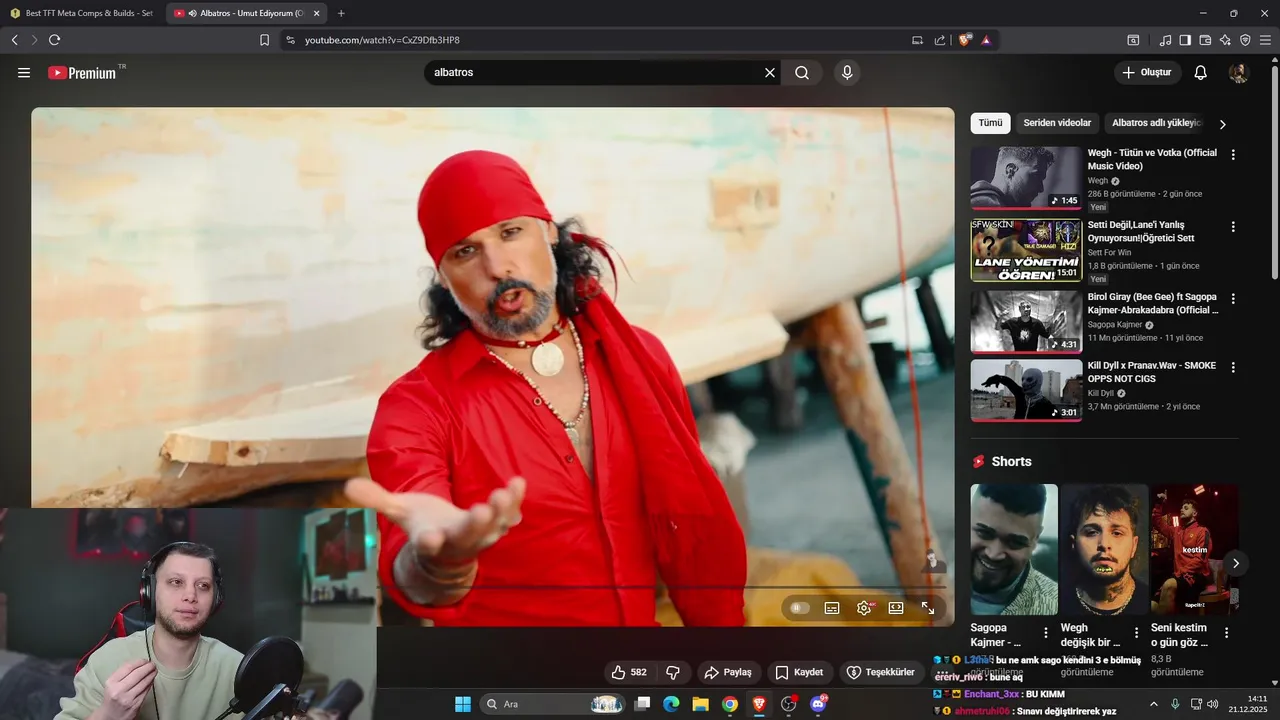Viewport: 1280px width, 720px height.
Task: Click the Kaydet save button
Action: pyautogui.click(x=799, y=673)
